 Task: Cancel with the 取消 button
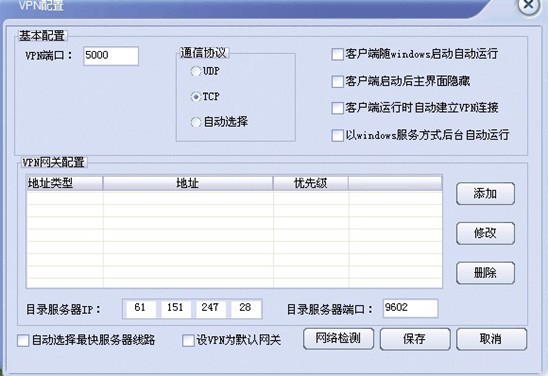(x=491, y=339)
